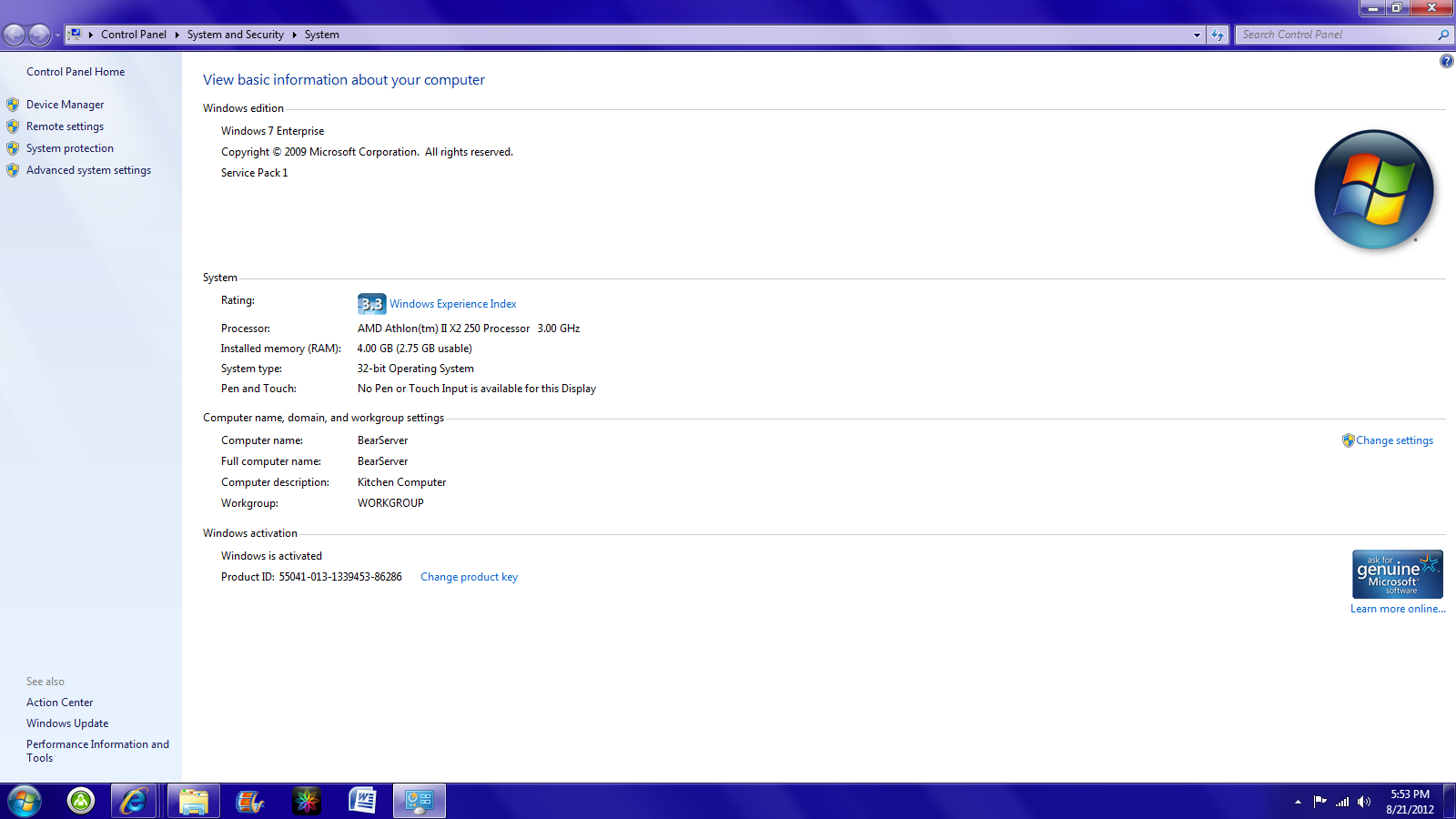Open Windows Update from See also
The height and width of the screenshot is (819, 1456).
67,723
